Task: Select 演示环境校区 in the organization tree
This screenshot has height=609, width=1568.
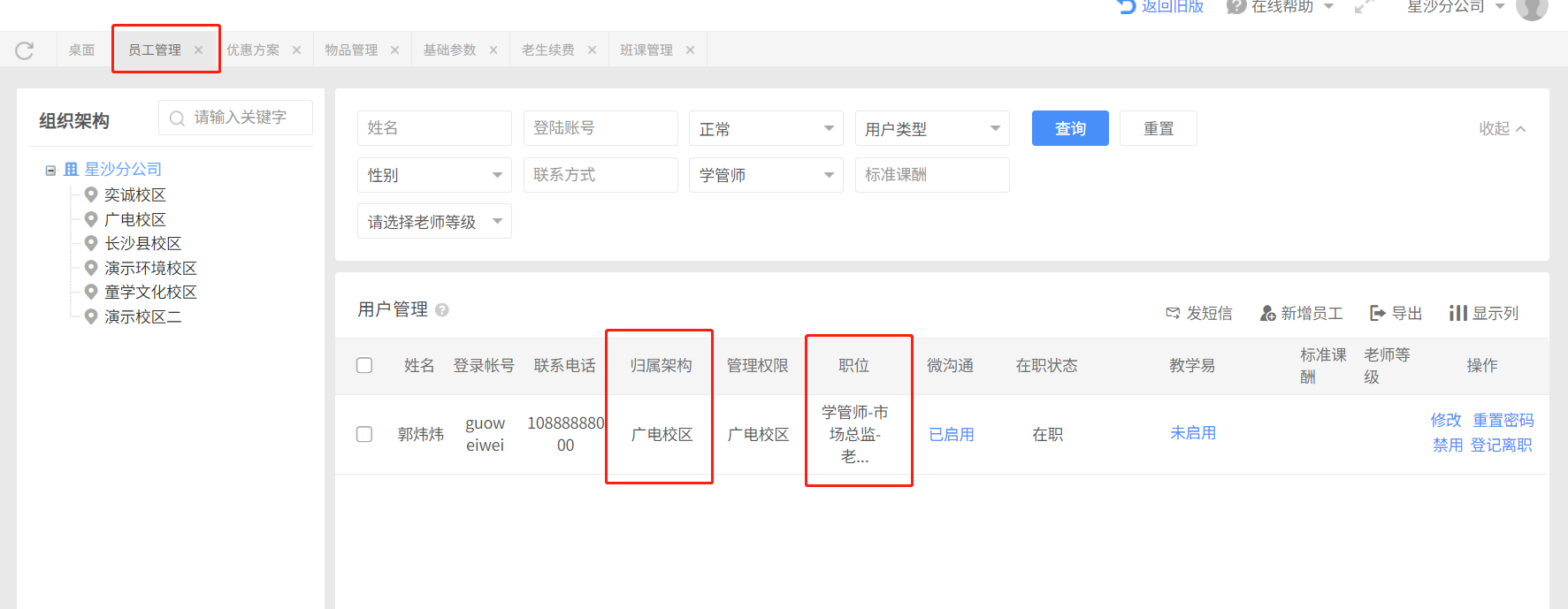Action: [x=150, y=268]
